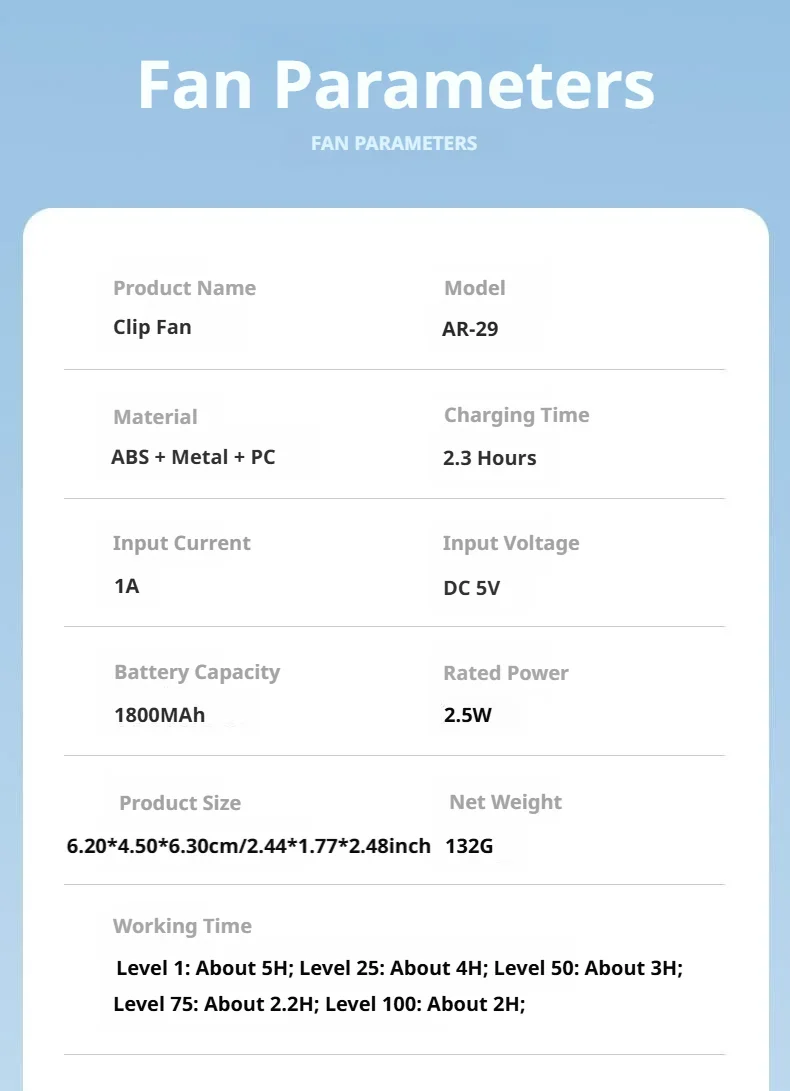Click the 132G net weight value
This screenshot has height=1091, width=790.
[x=469, y=846]
